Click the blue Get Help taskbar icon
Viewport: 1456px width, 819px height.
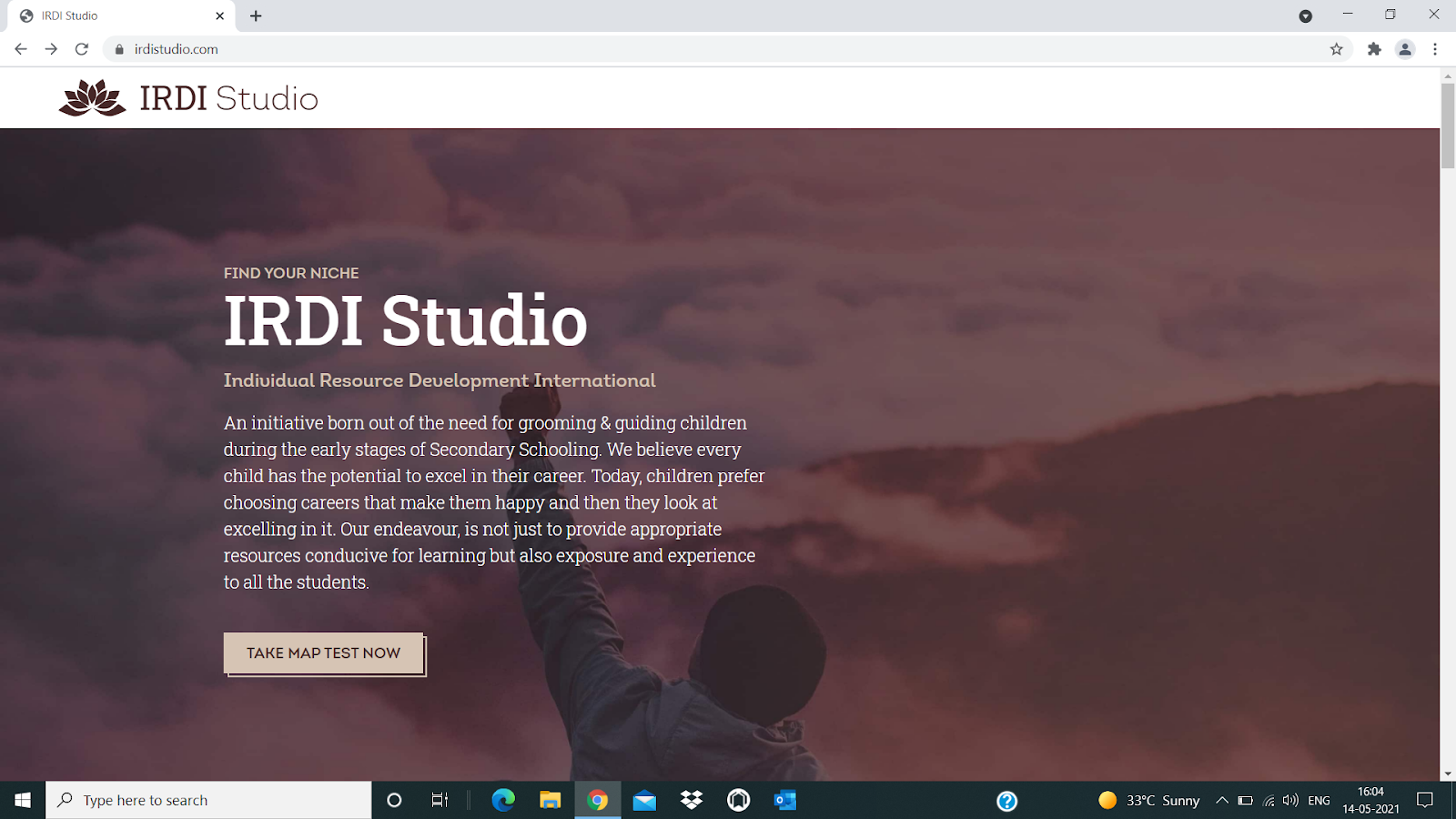(x=1006, y=801)
